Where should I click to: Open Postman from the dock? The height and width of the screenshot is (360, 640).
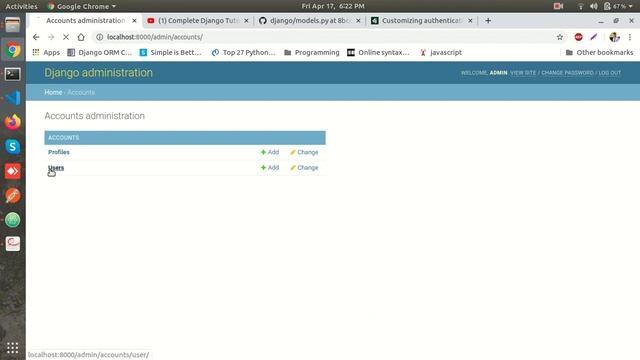coord(13,196)
